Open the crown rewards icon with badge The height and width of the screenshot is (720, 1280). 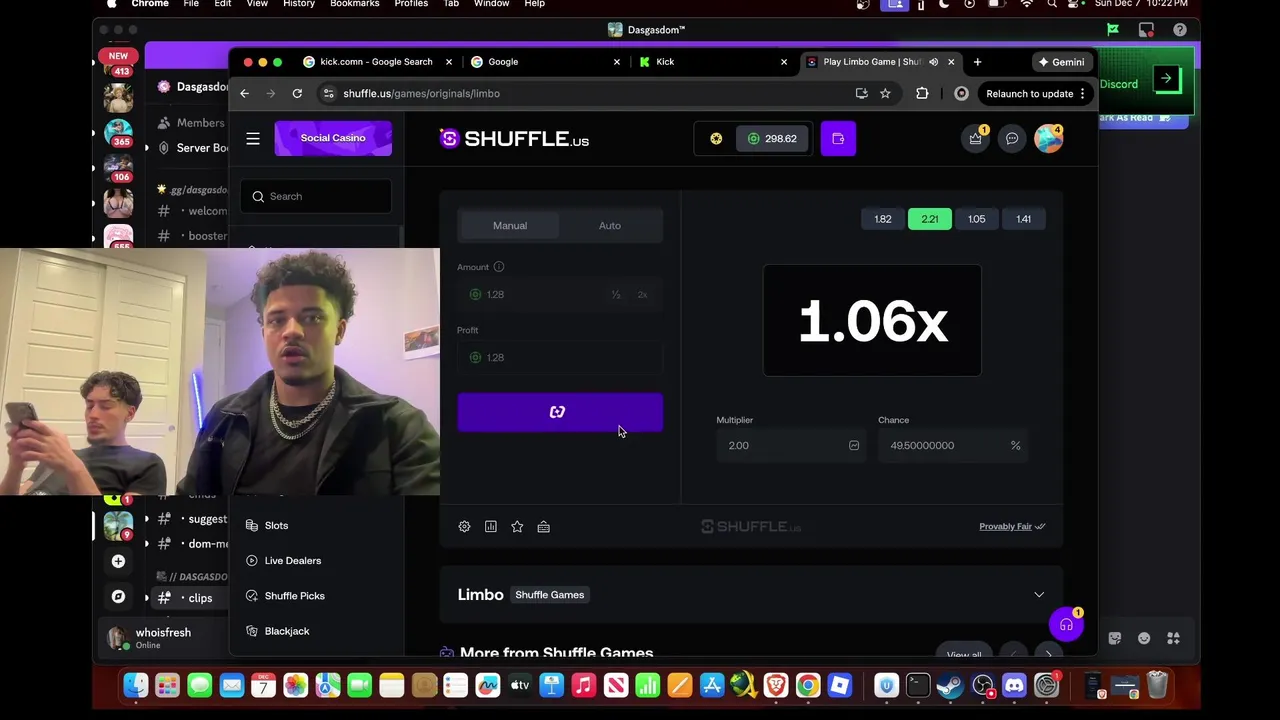tap(975, 139)
